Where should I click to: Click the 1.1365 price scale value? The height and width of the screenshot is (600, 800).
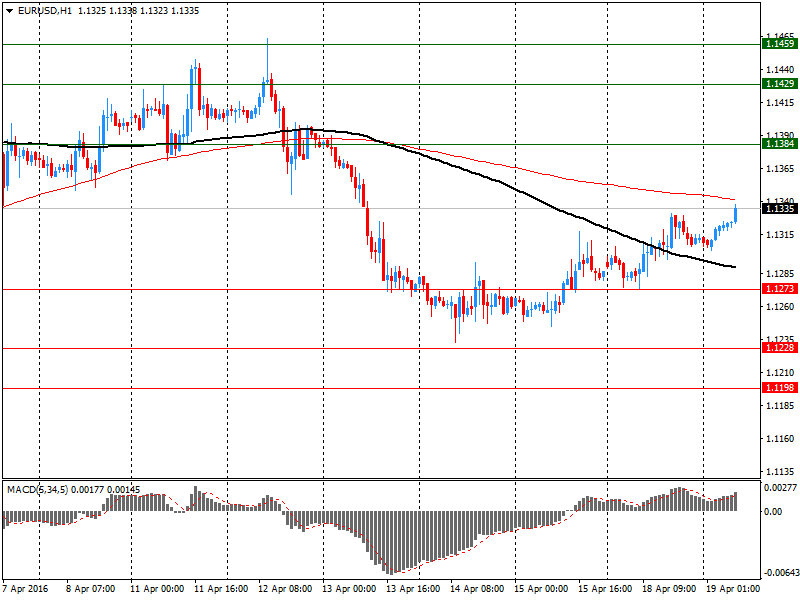[780, 168]
